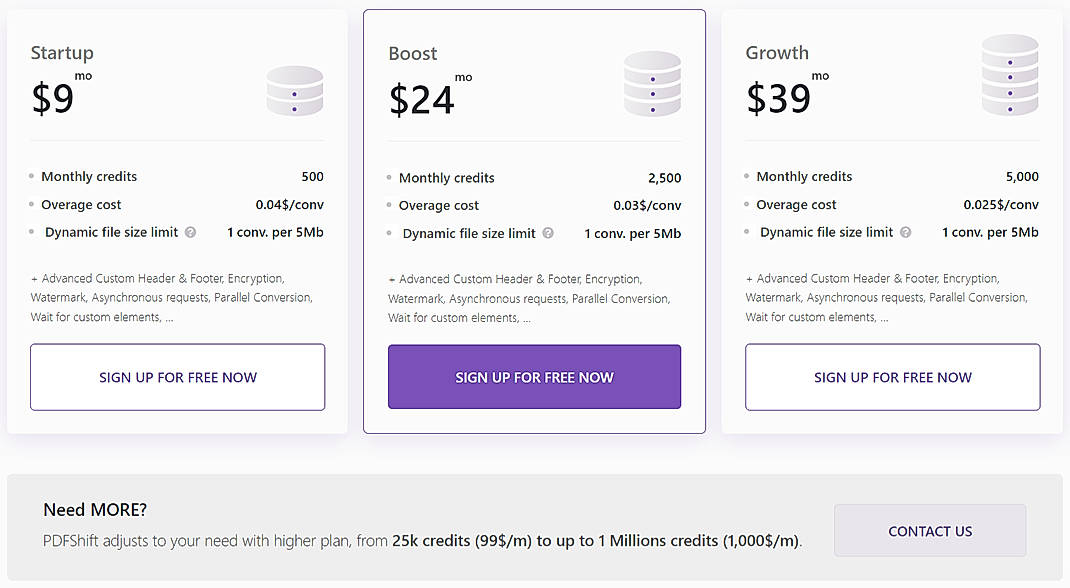Click the Boost plan title
The image size is (1070, 588).
click(x=413, y=53)
